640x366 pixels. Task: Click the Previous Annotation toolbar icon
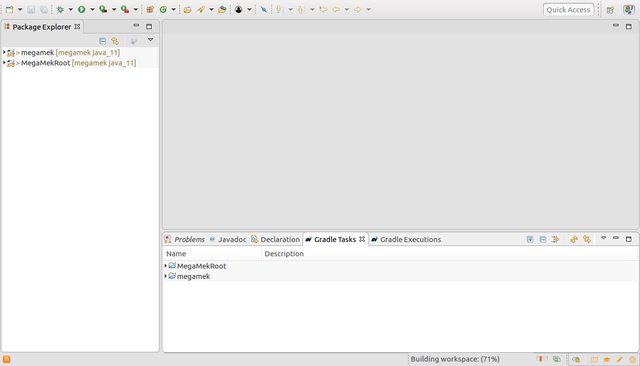(301, 9)
